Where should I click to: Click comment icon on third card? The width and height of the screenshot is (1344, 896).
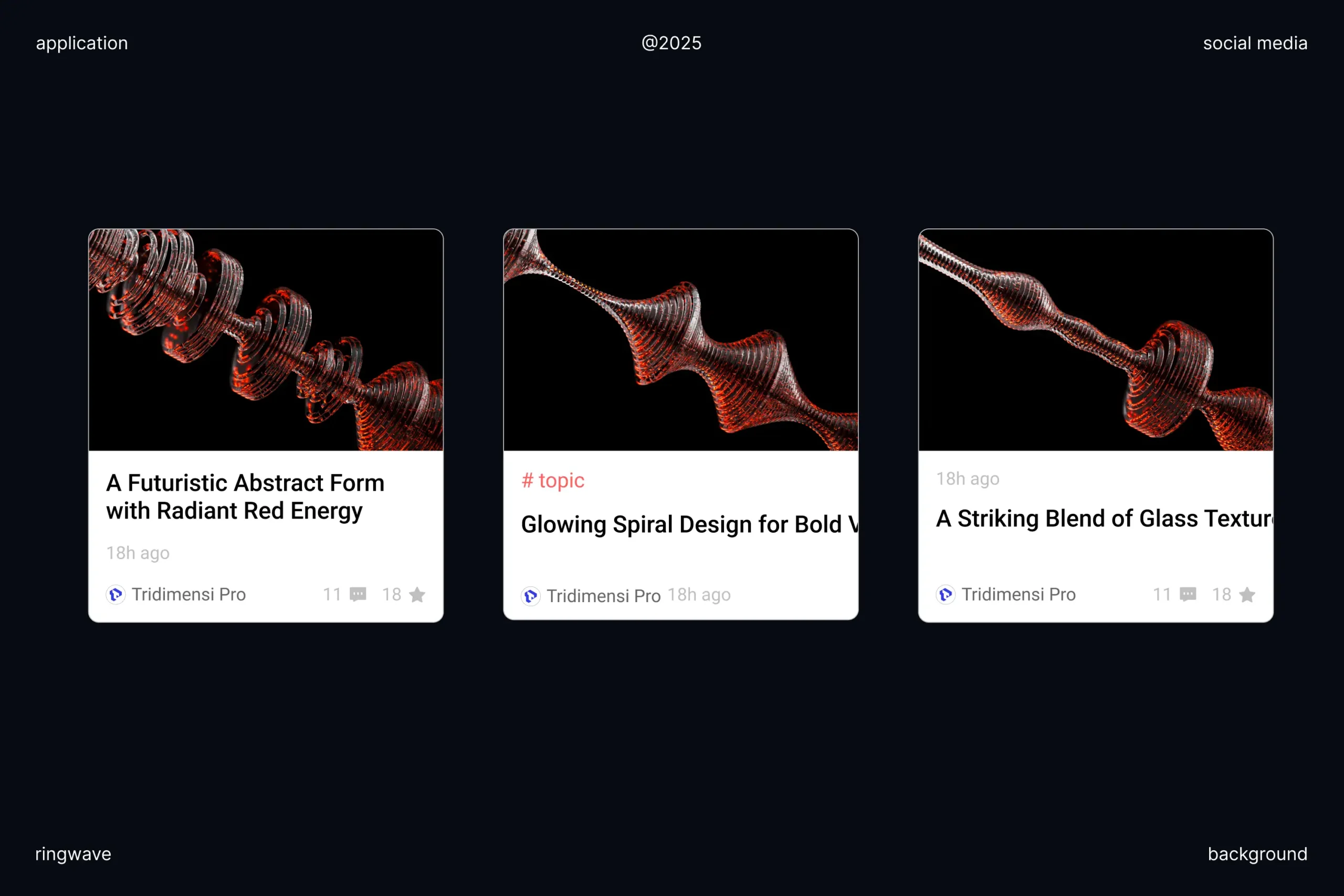(1188, 594)
